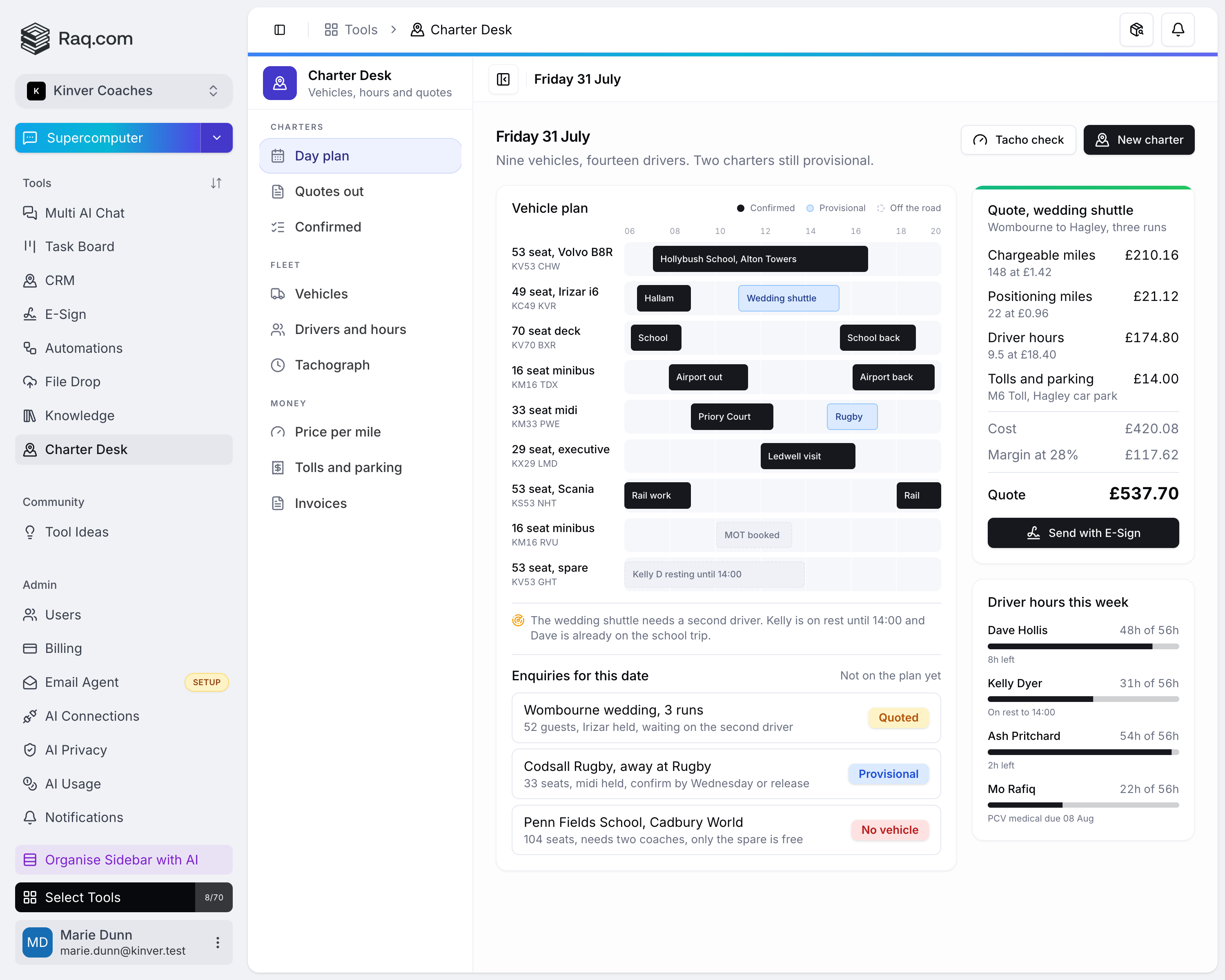Open Email Agent setup
The height and width of the screenshot is (980, 1225).
pos(123,682)
